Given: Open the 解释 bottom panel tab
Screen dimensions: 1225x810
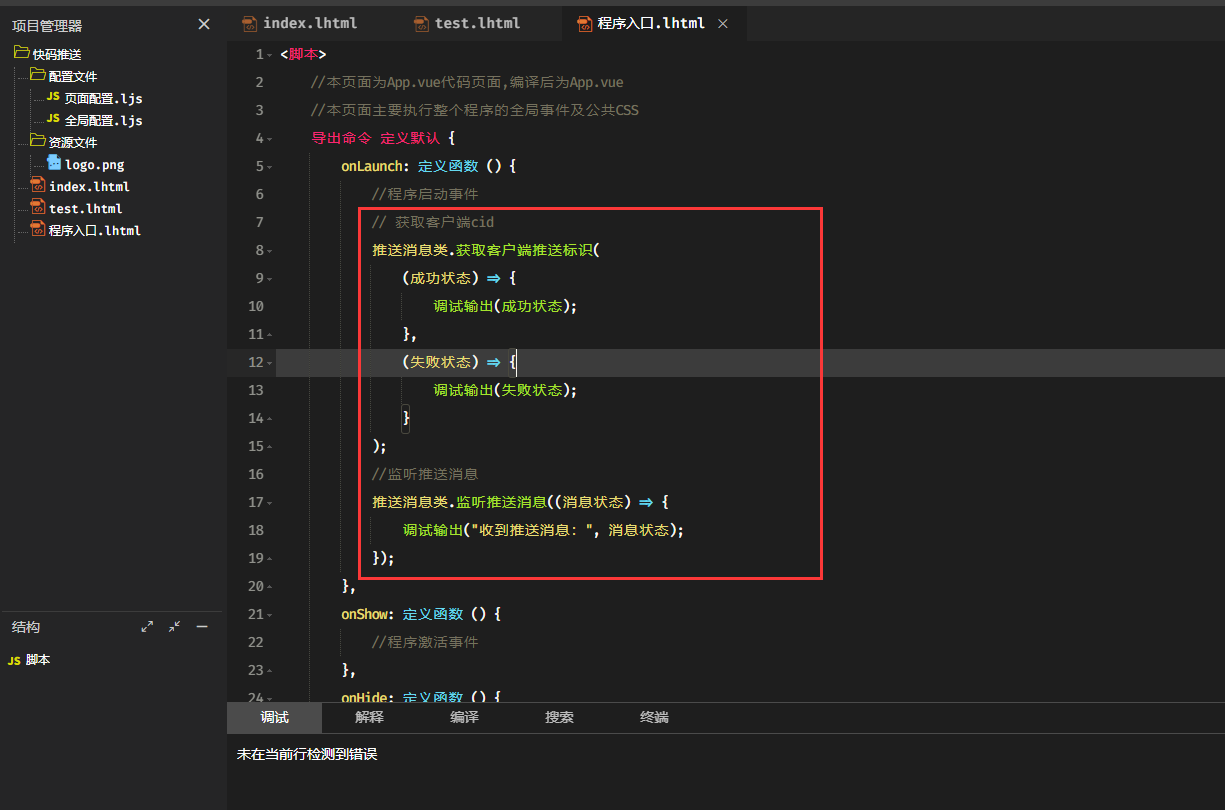Looking at the screenshot, I should [369, 718].
